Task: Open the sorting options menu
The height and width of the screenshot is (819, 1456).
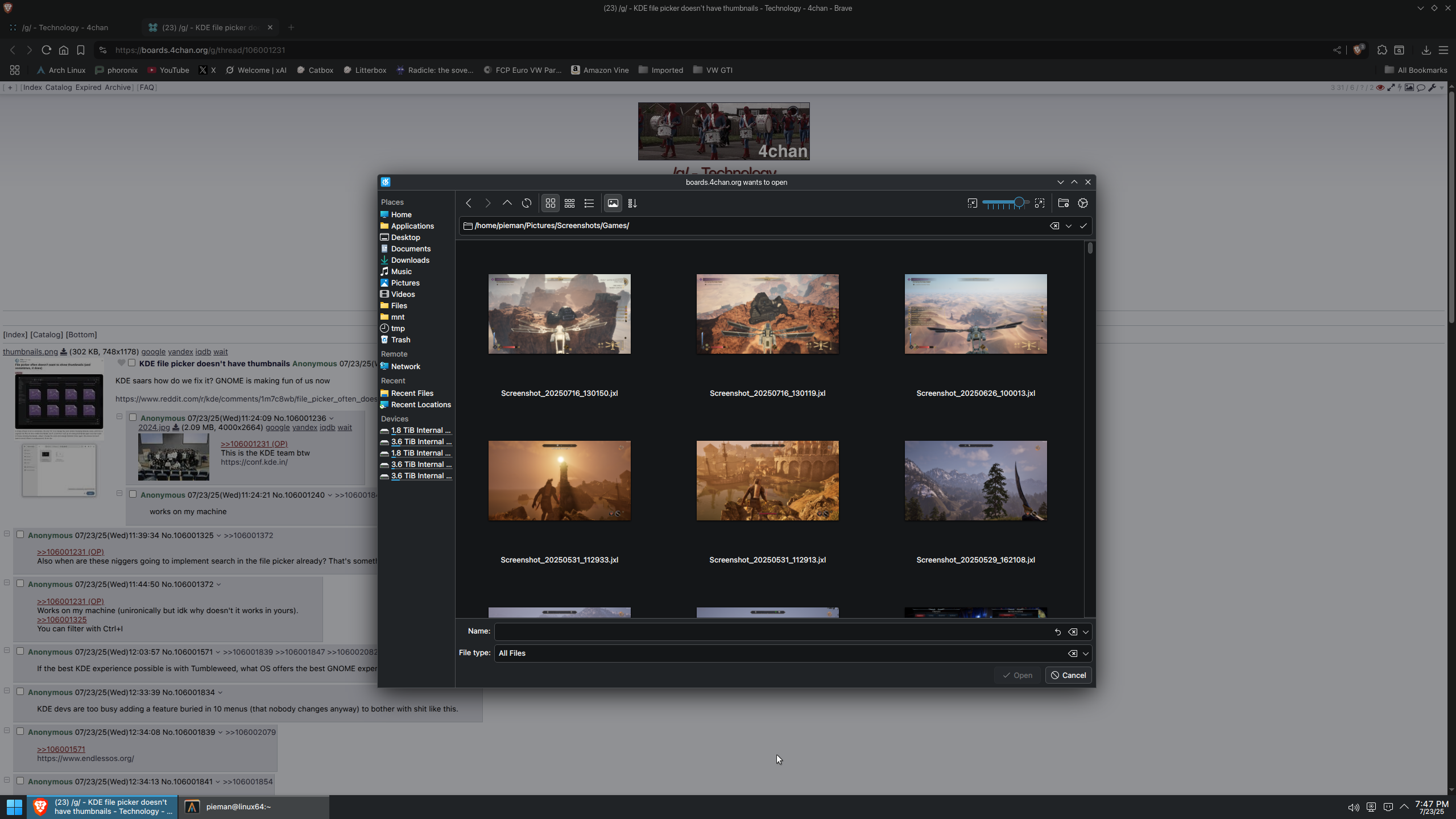Action: (632, 203)
